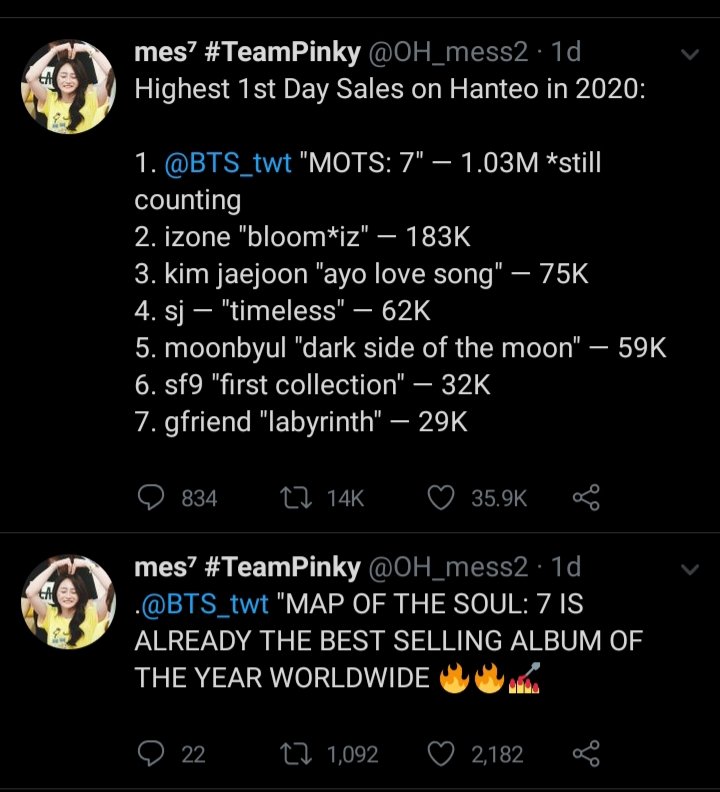Viewport: 720px width, 792px height.
Task: Open @BTS_twt mention in the sales ranking list
Action: click(226, 162)
